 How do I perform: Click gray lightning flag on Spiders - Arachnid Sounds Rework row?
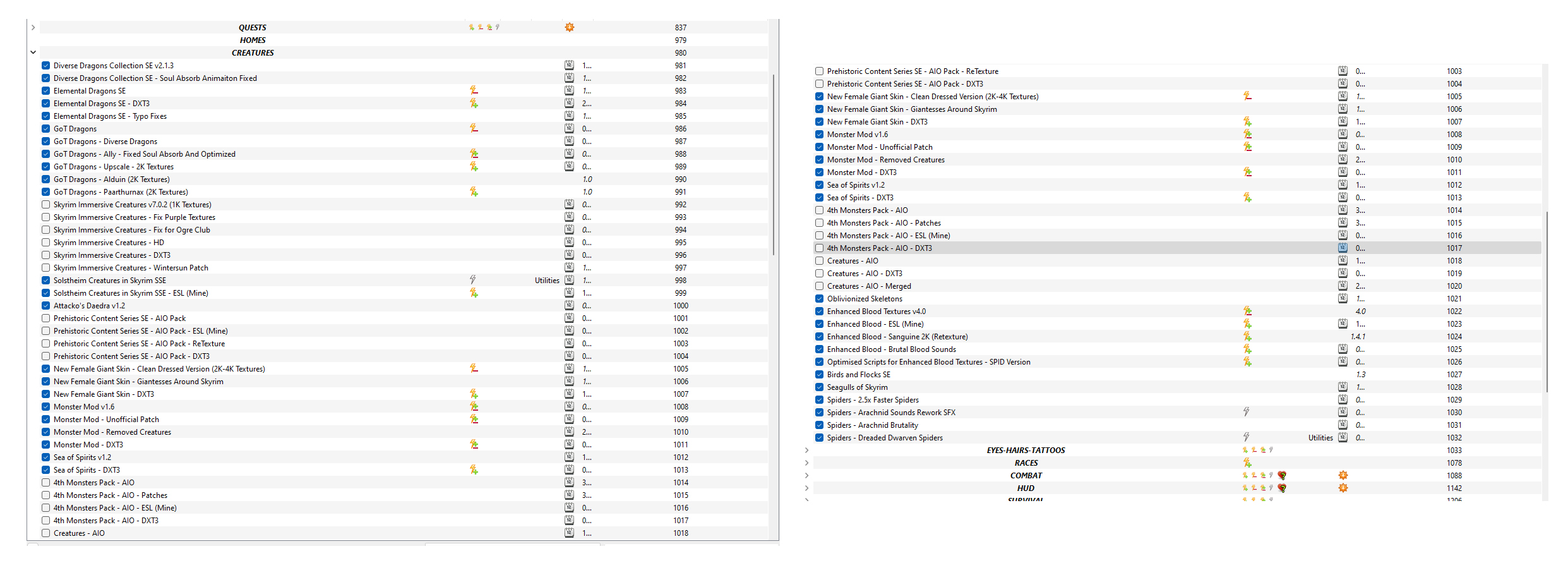click(x=1246, y=412)
